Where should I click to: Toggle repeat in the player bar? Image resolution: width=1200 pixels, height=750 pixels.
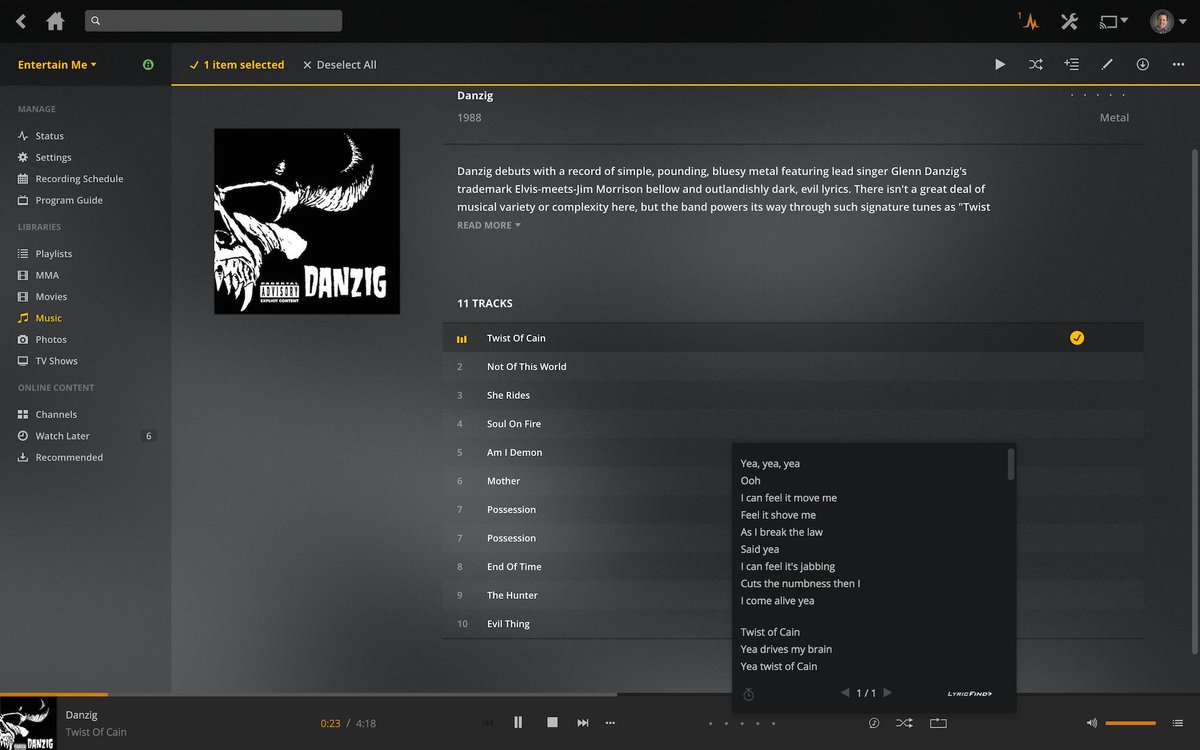coord(938,723)
